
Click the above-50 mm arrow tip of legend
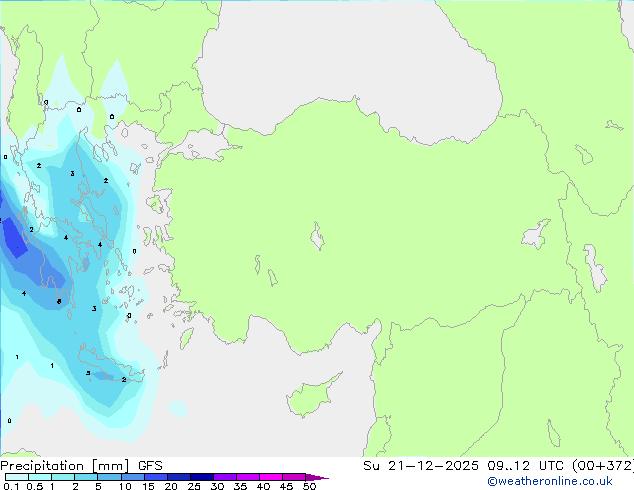pyautogui.click(x=317, y=477)
